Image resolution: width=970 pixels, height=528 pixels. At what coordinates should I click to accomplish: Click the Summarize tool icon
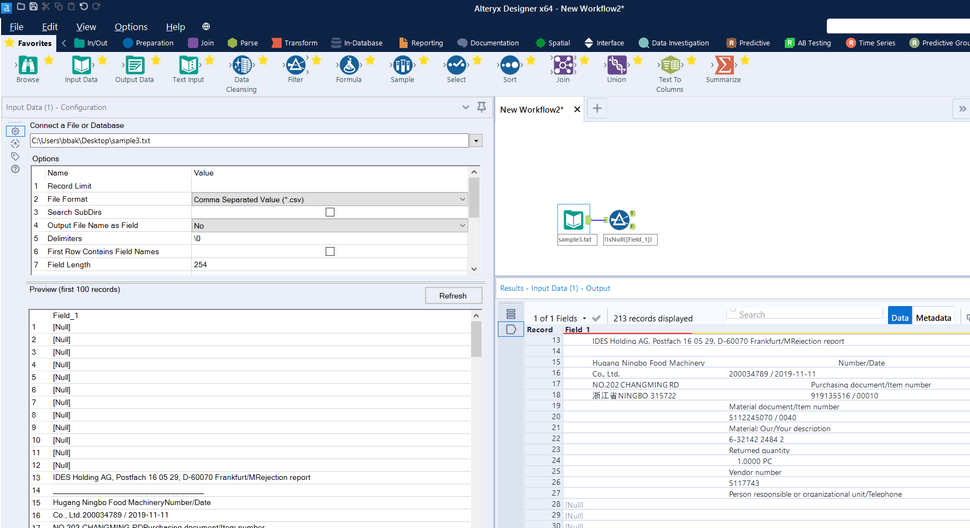point(723,65)
